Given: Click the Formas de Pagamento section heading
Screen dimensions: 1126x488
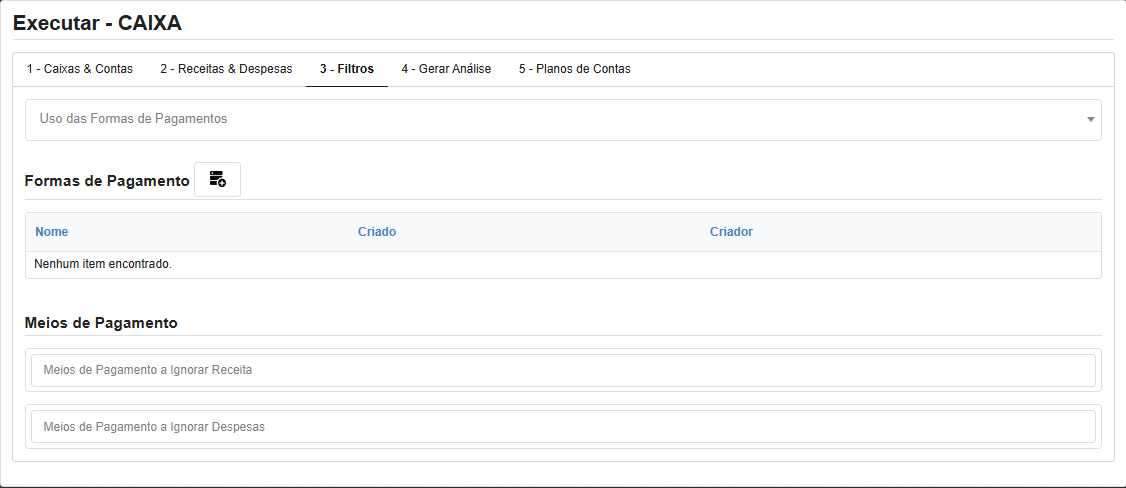Looking at the screenshot, I should point(107,181).
